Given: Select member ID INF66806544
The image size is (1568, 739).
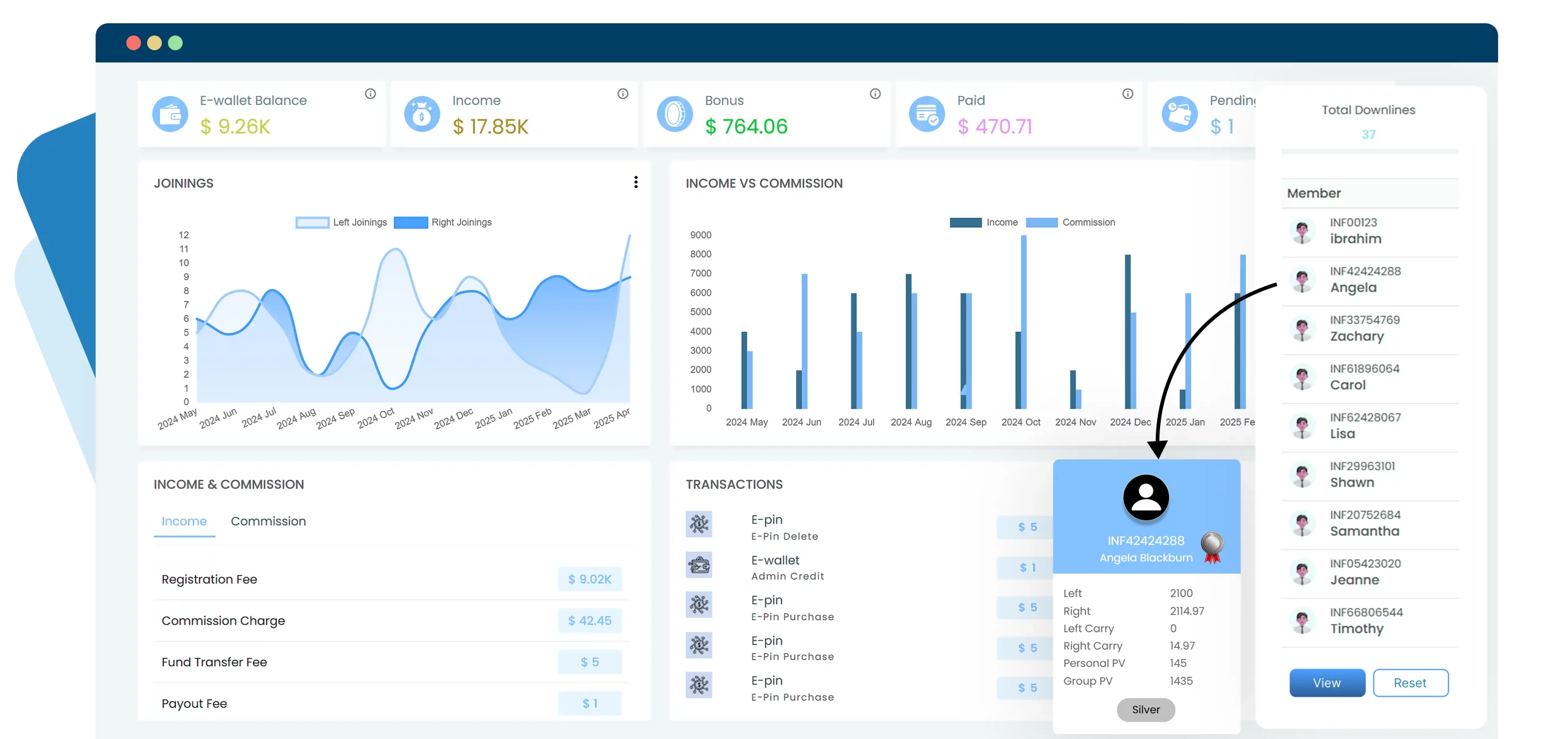Looking at the screenshot, I should pyautogui.click(x=1366, y=612).
